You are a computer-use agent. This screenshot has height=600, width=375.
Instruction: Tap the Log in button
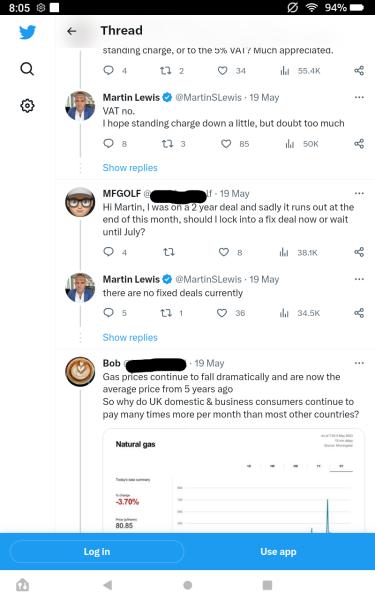point(97,551)
